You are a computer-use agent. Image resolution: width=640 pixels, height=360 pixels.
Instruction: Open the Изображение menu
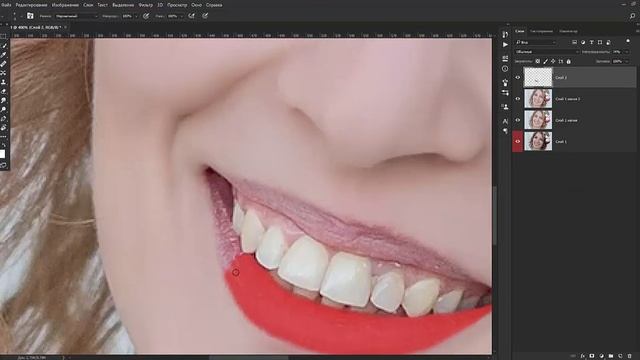click(65, 5)
